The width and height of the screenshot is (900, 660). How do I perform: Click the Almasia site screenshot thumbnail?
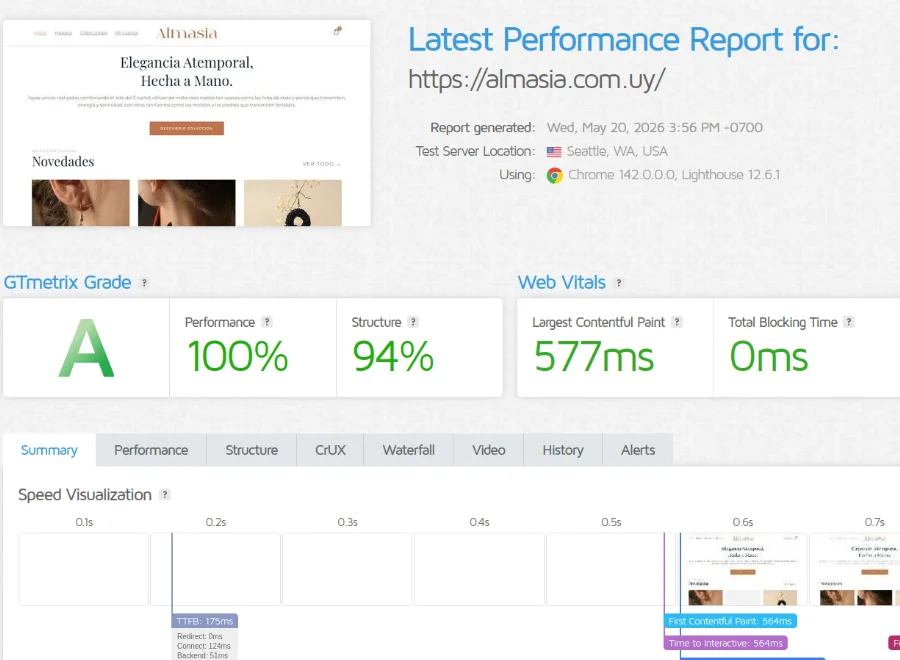[x=187, y=123]
